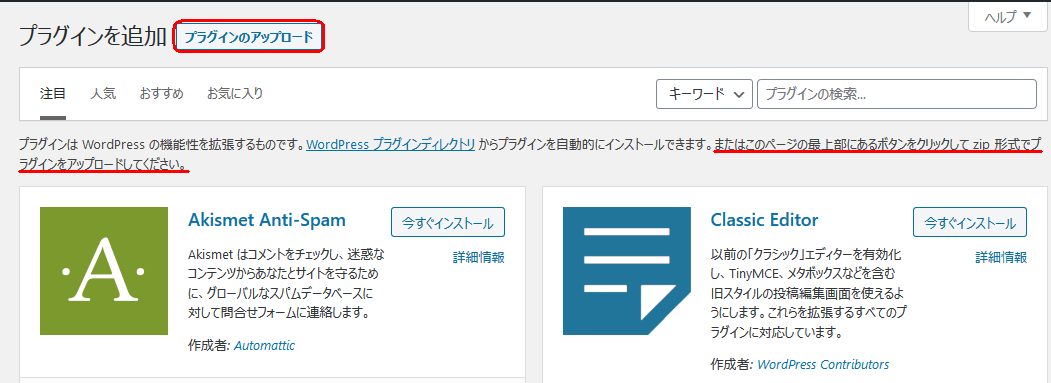
Task: Open the ヘルプ dropdown tab
Action: [1007, 17]
